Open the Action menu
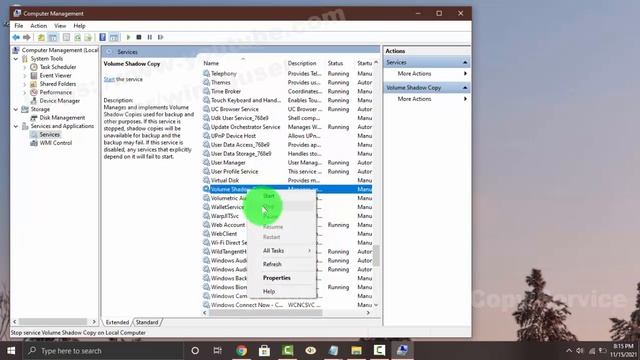Screen dimensions: 640x360 pos(38,26)
